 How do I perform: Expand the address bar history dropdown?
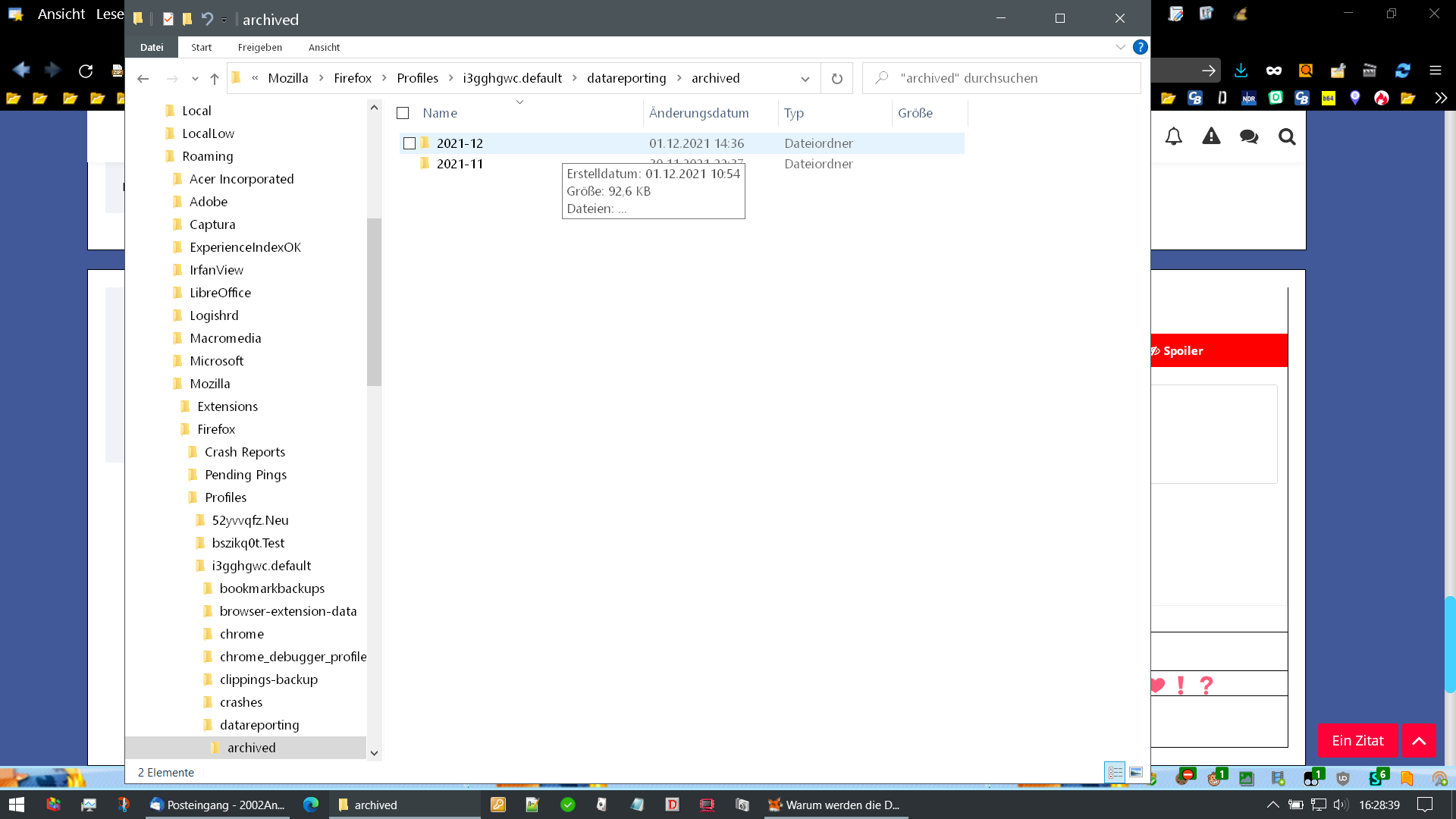pos(805,78)
